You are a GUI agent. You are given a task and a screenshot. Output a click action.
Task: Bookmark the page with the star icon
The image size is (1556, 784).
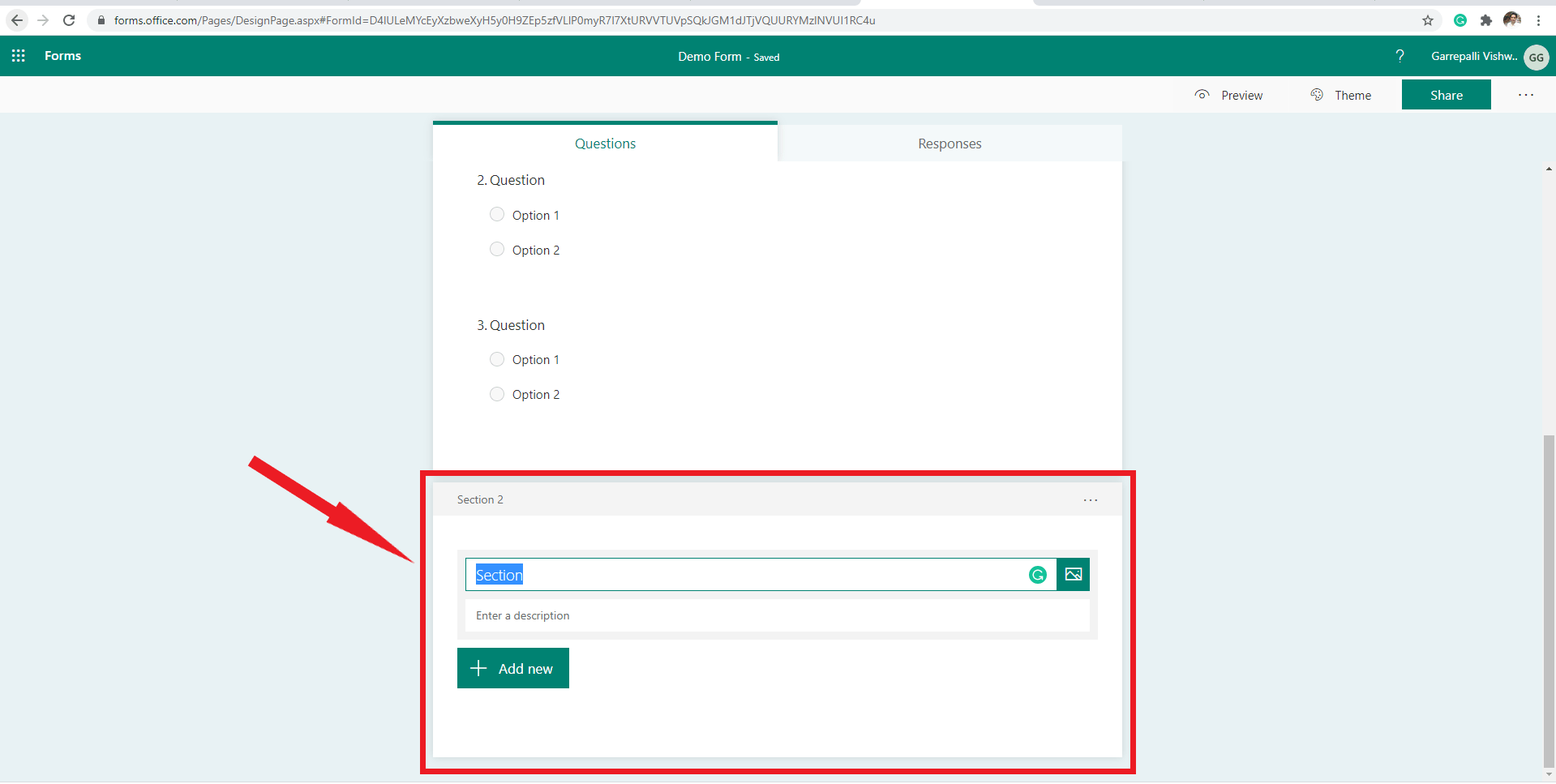(x=1429, y=20)
